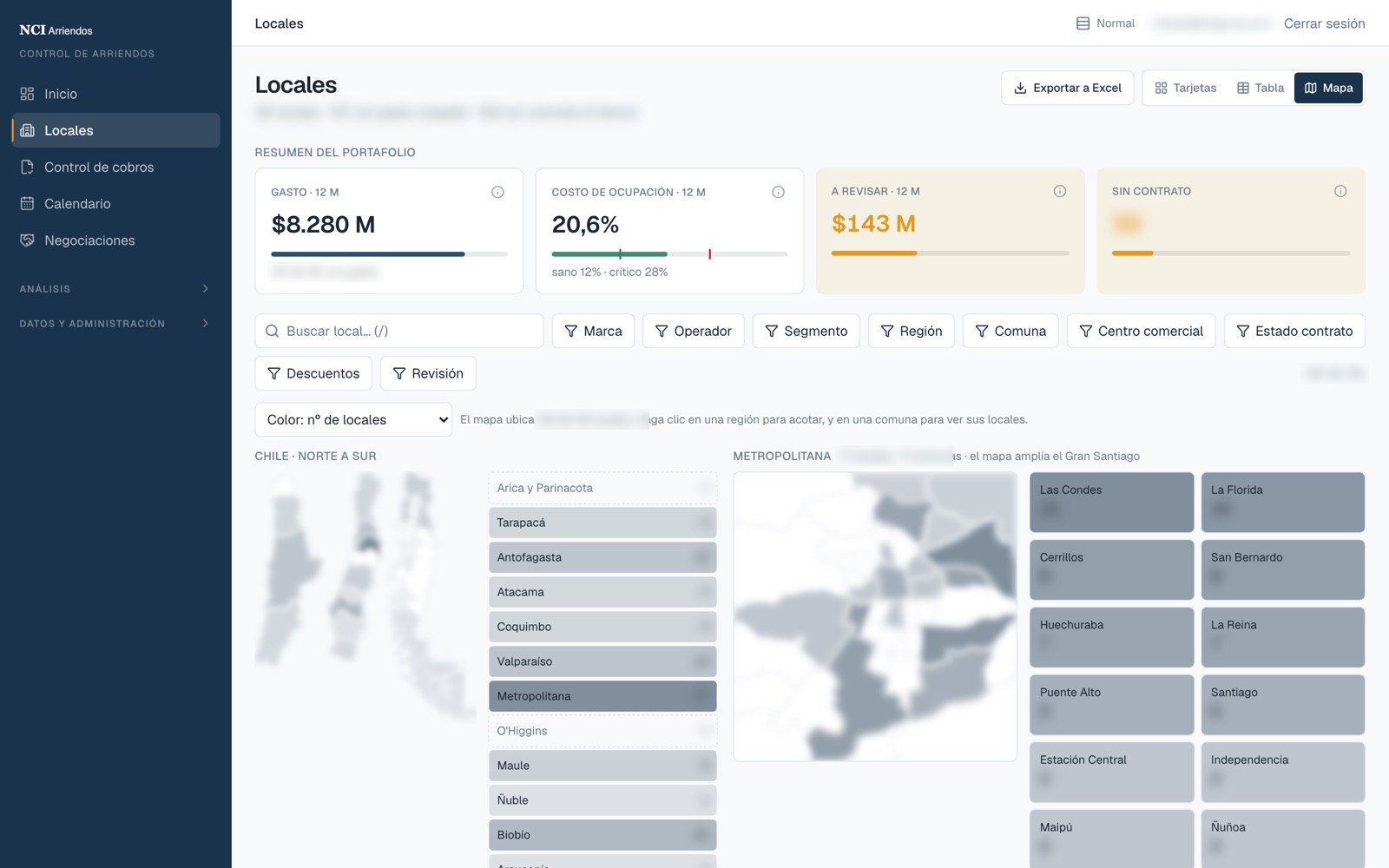
Task: Click the info icon on Gasto 12 M card
Action: (x=497, y=192)
